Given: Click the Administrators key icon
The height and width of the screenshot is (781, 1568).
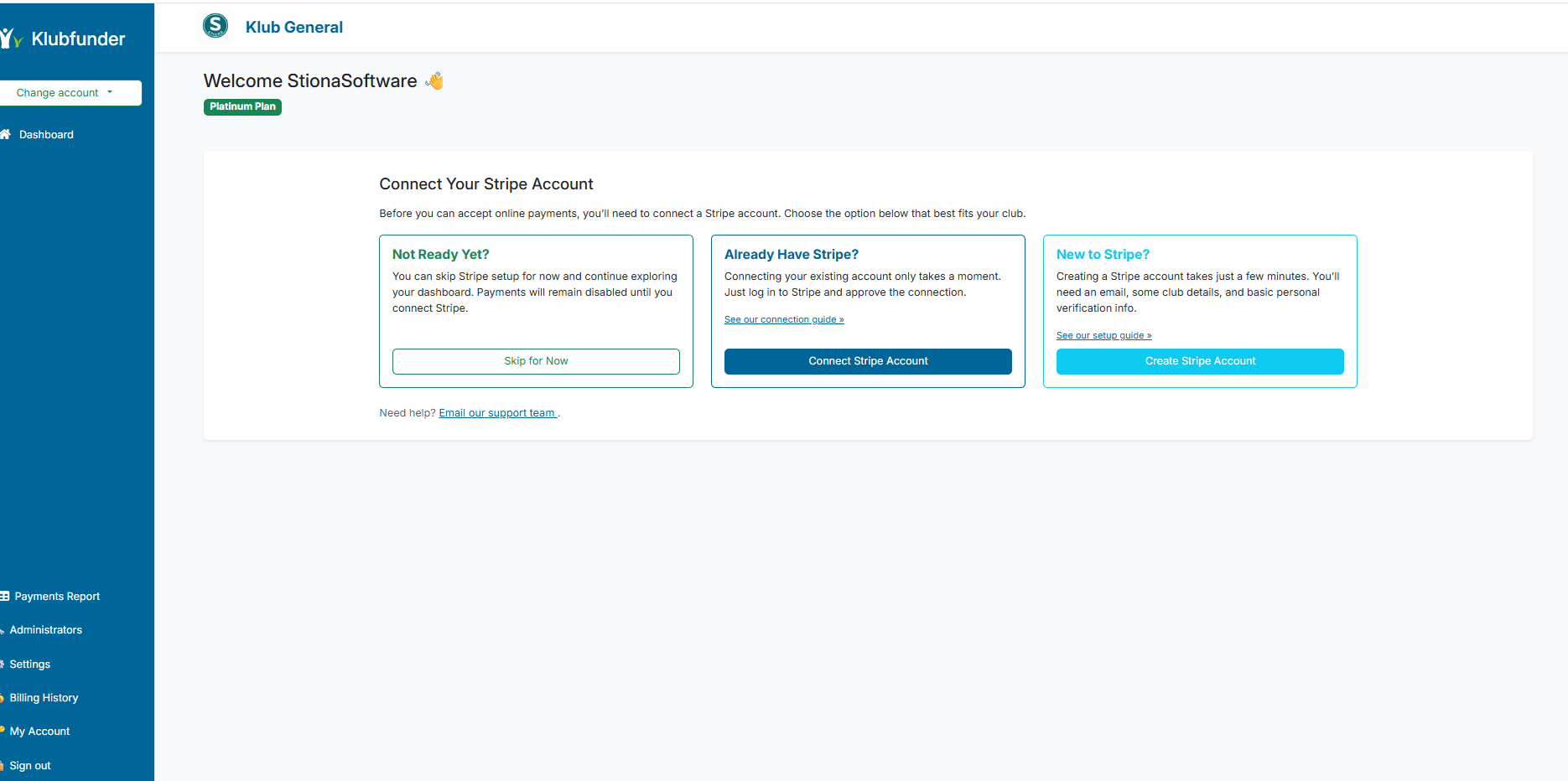Looking at the screenshot, I should pyautogui.click(x=3, y=629).
